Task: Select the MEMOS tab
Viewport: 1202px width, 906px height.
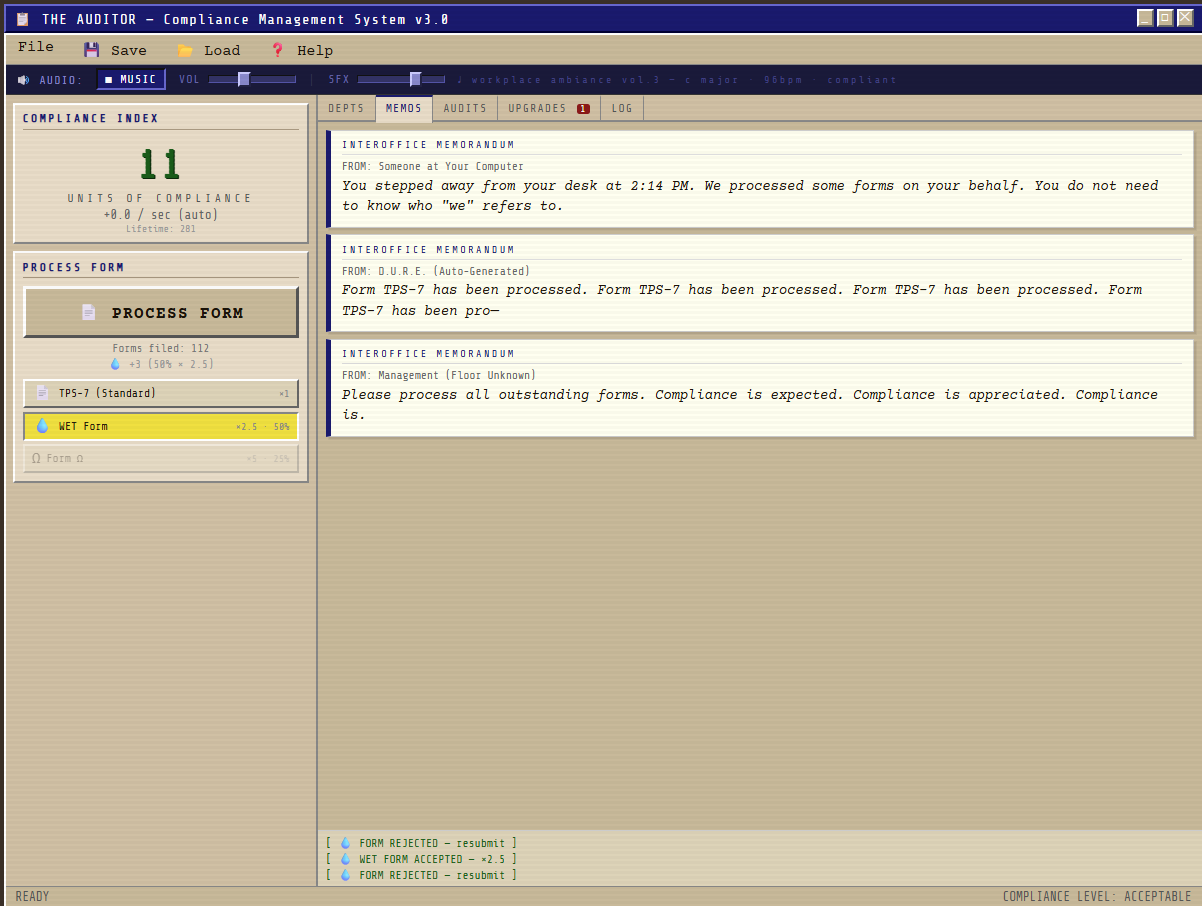Action: 404,108
